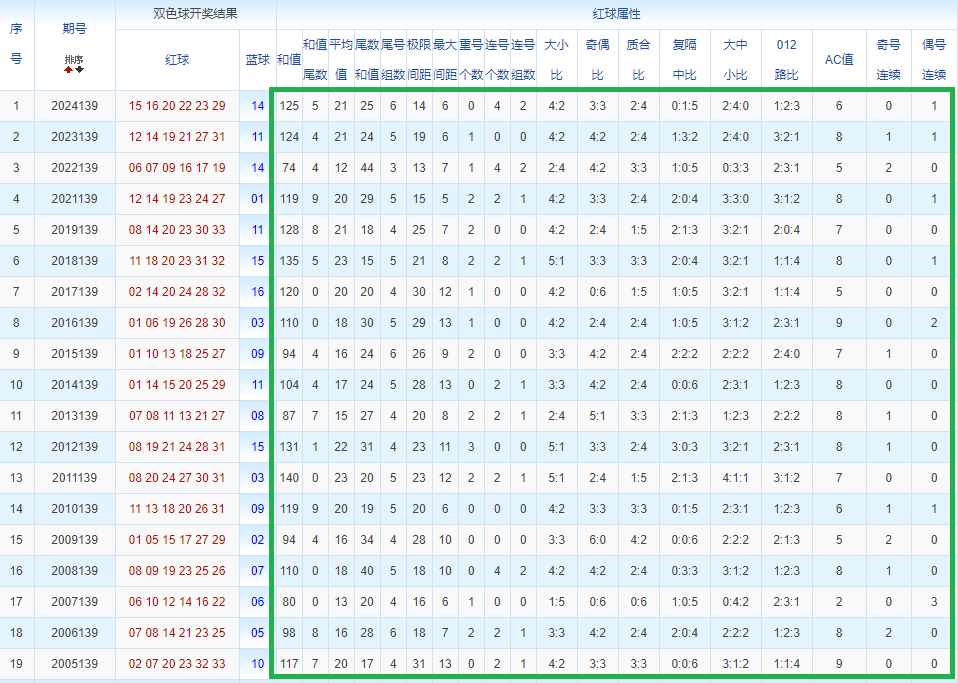The width and height of the screenshot is (958, 683).
Task: Click the 序号 column header
Action: pyautogui.click(x=16, y=44)
